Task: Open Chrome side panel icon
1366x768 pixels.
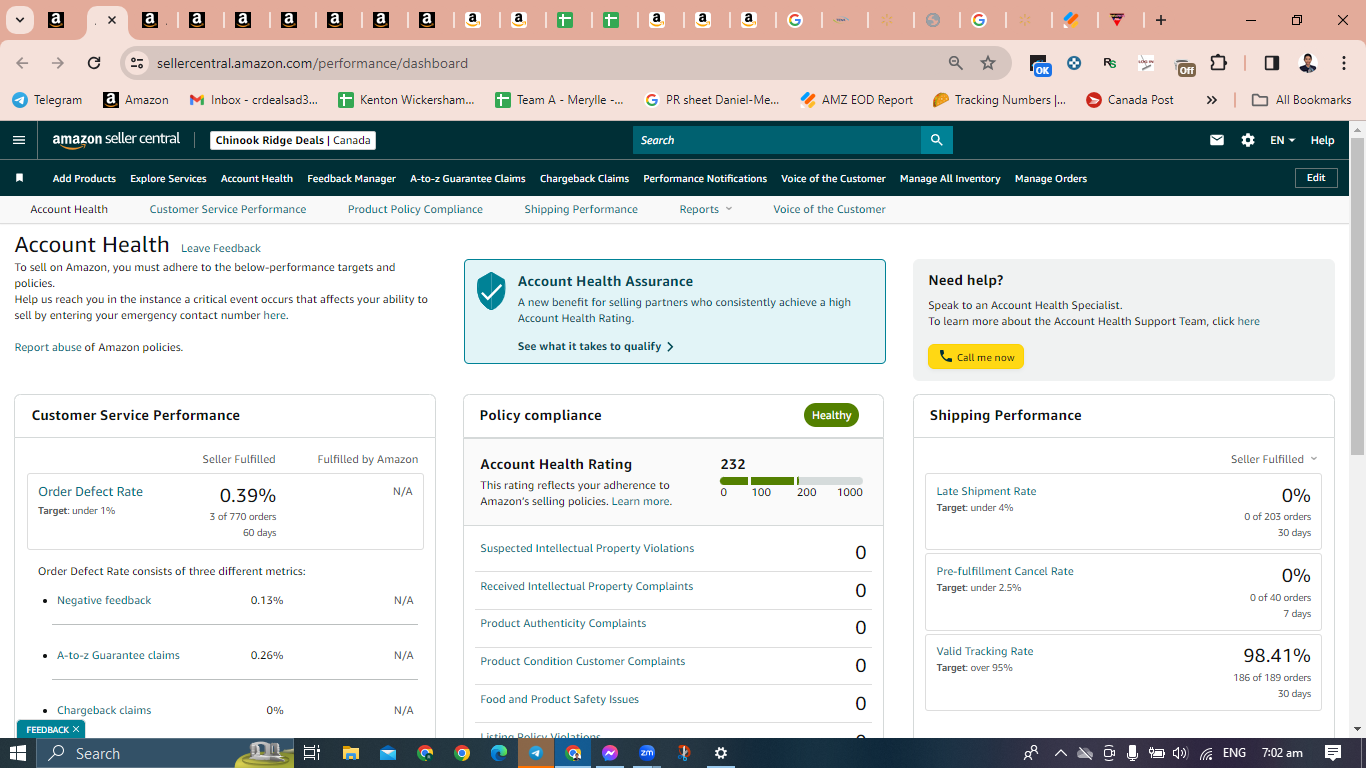Action: click(x=1271, y=63)
